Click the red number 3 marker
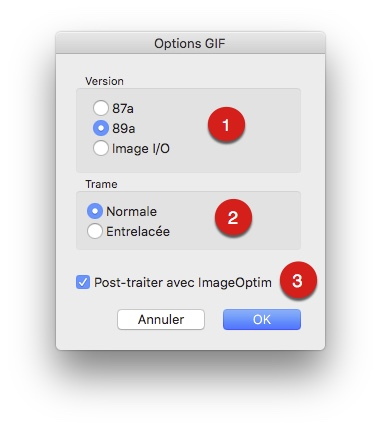This screenshot has height=430, width=381. click(x=298, y=280)
